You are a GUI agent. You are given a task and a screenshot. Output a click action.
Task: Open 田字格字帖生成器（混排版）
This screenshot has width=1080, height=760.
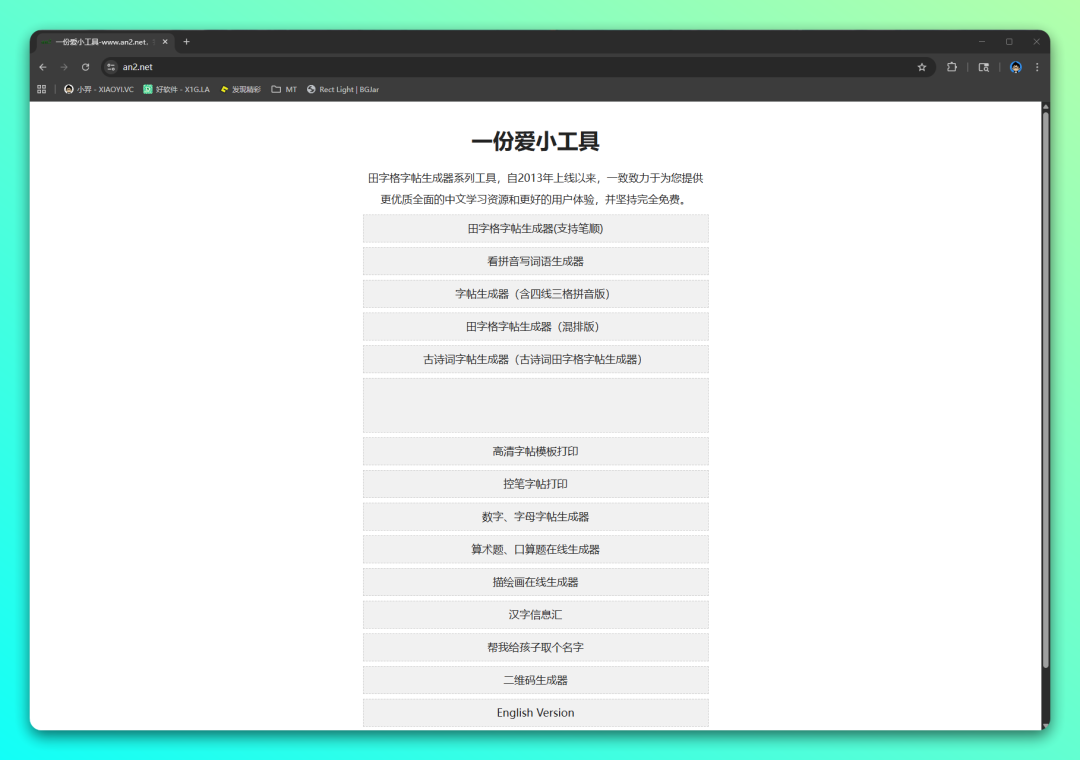click(535, 327)
